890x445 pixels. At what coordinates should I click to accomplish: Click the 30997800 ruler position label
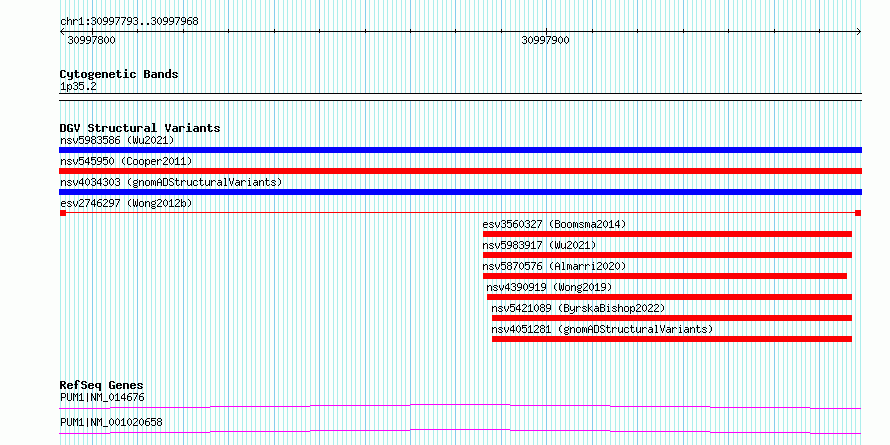coord(92,40)
